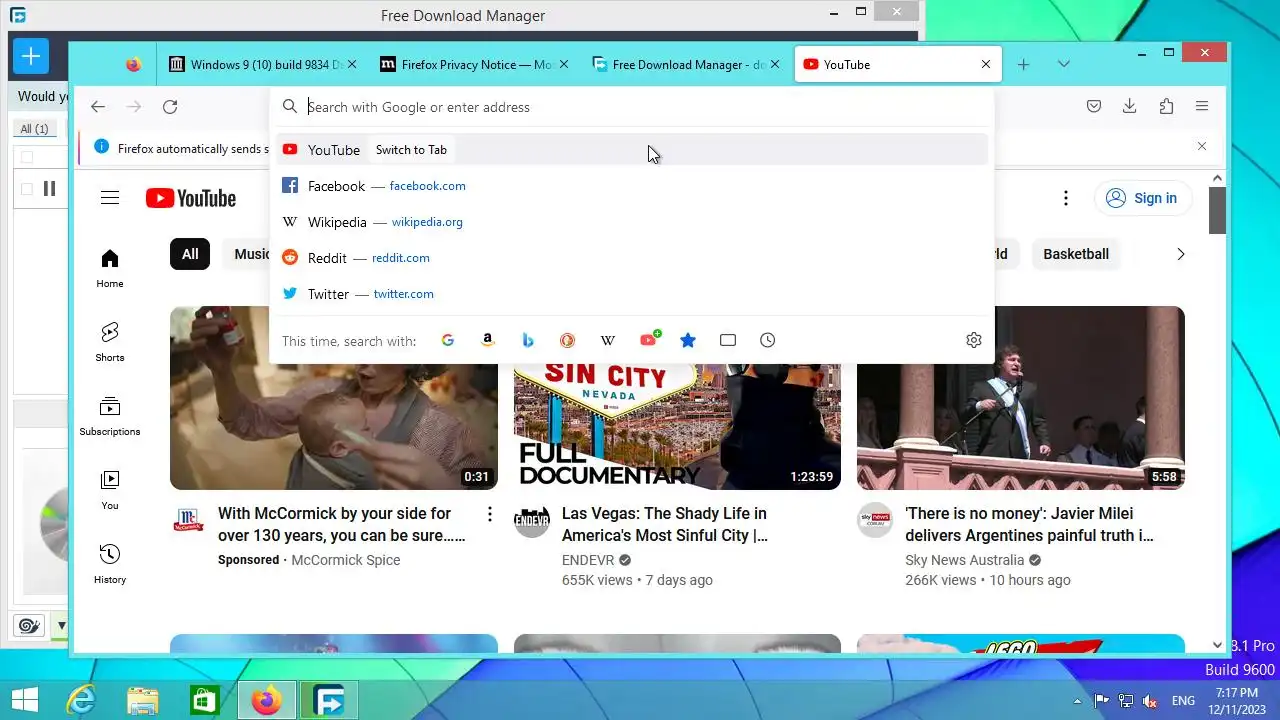1280x720 pixels.
Task: Tick the download row checkbox beside pause icon
Action: (x=27, y=189)
